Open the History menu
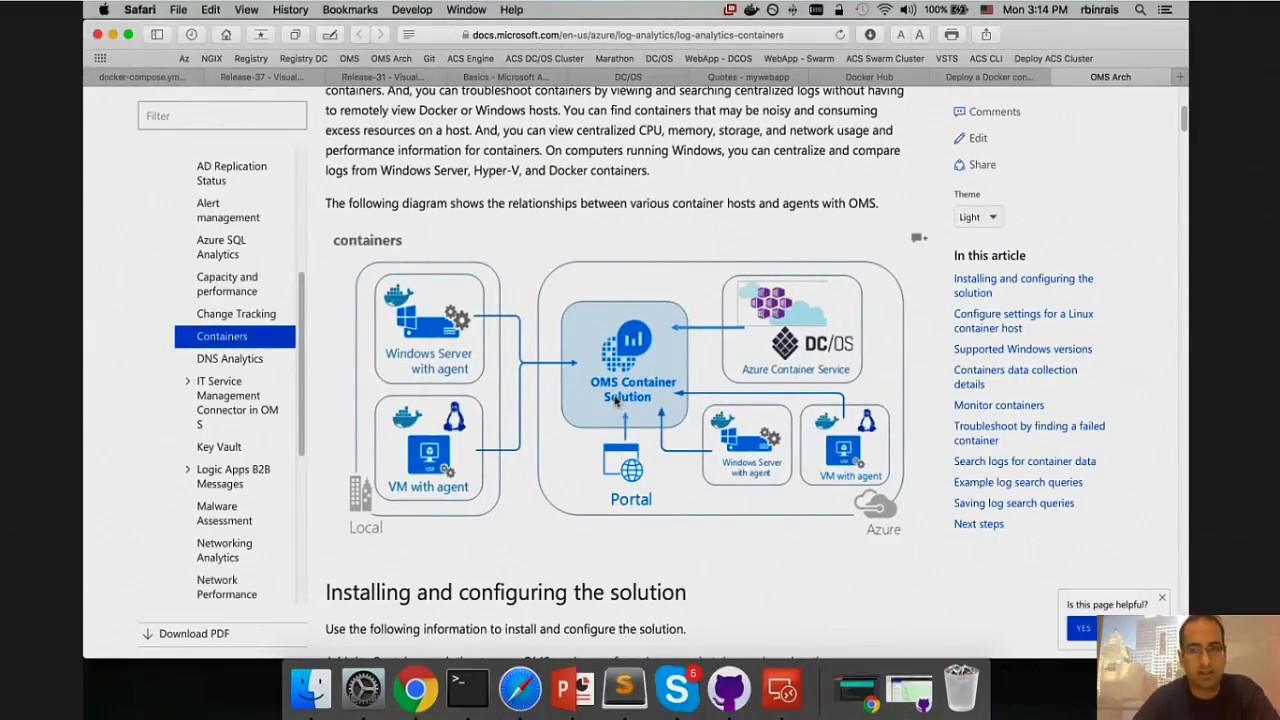1280x720 pixels. click(290, 10)
